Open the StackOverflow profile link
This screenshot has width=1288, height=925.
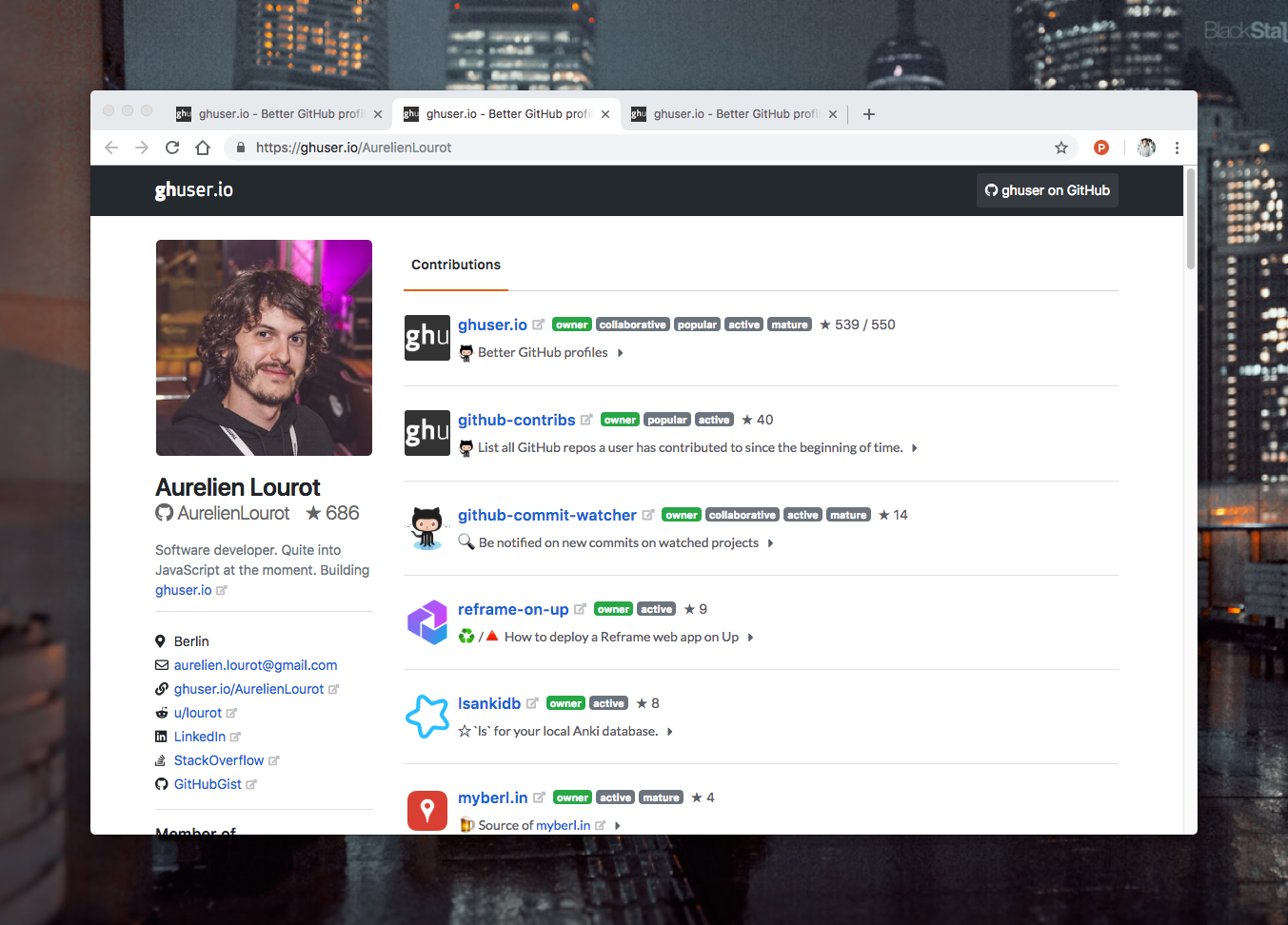click(x=219, y=760)
